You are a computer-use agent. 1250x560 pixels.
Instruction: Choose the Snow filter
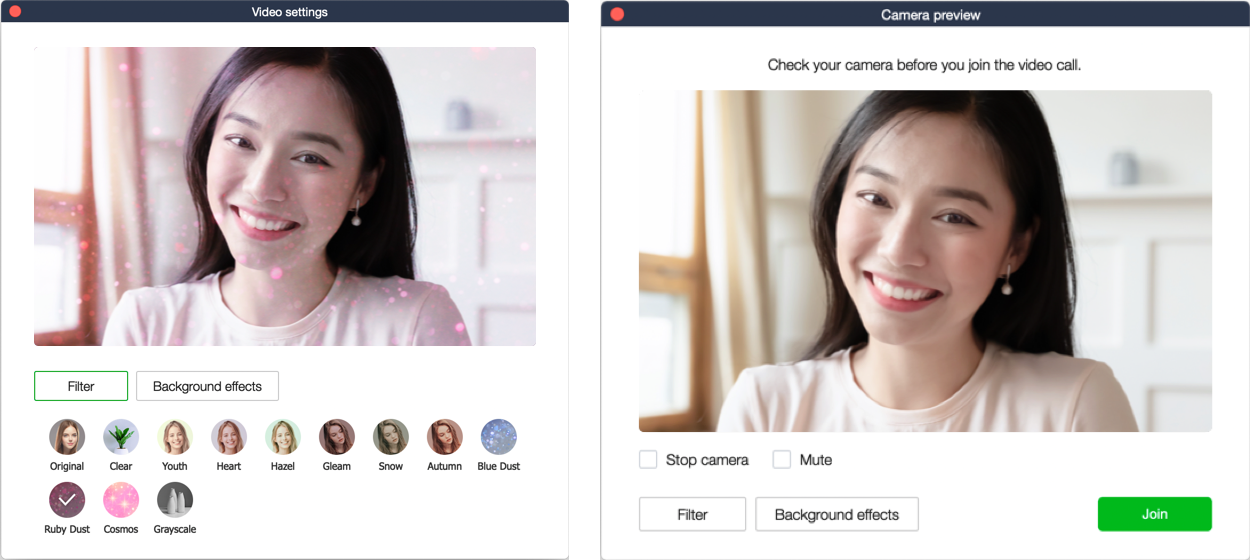point(391,437)
